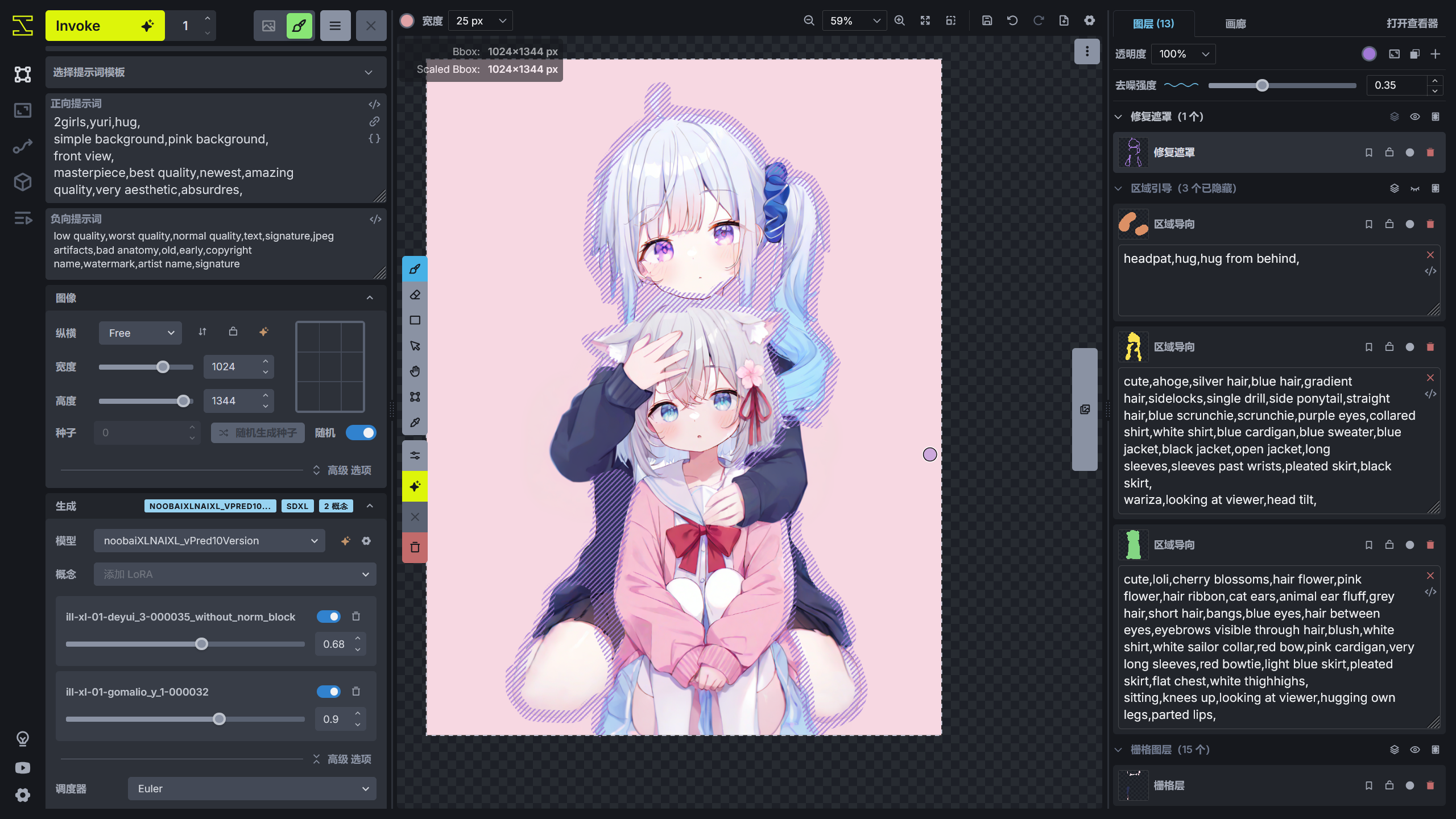Viewport: 1456px width, 819px height.
Task: Activate the Hand pan tool
Action: click(x=415, y=371)
